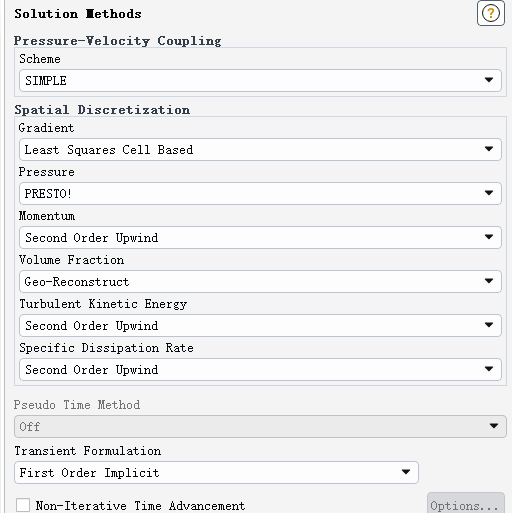Click the Options... button
512x513 pixels.
(466, 504)
